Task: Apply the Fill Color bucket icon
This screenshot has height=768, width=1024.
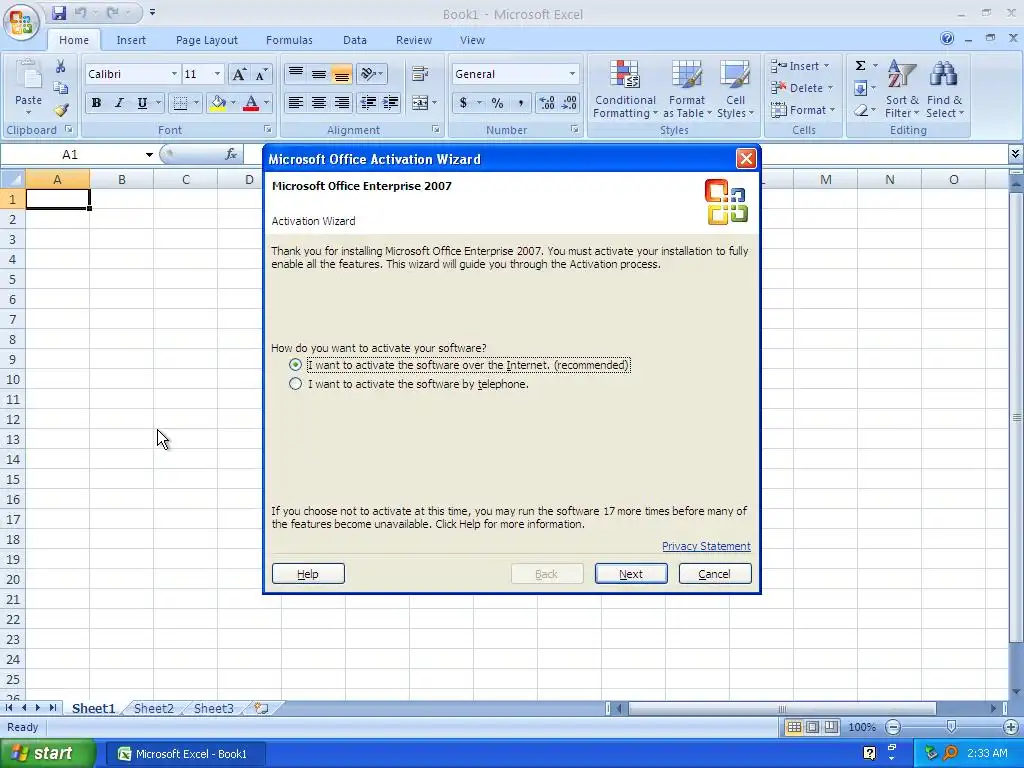Action: tap(218, 103)
